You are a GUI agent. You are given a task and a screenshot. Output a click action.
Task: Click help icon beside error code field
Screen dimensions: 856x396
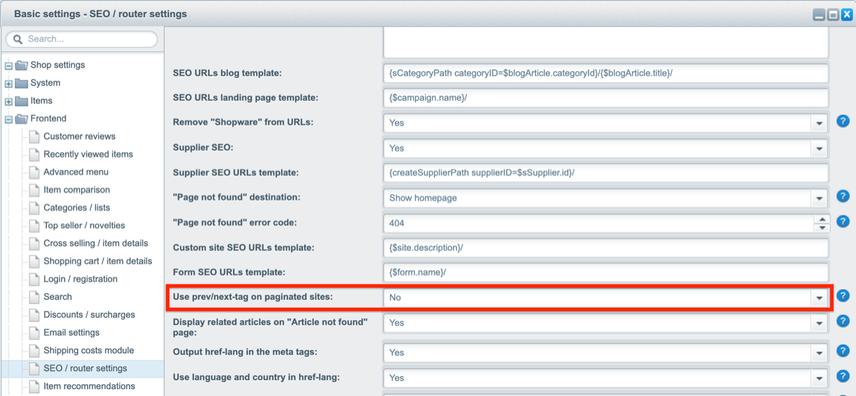click(843, 221)
